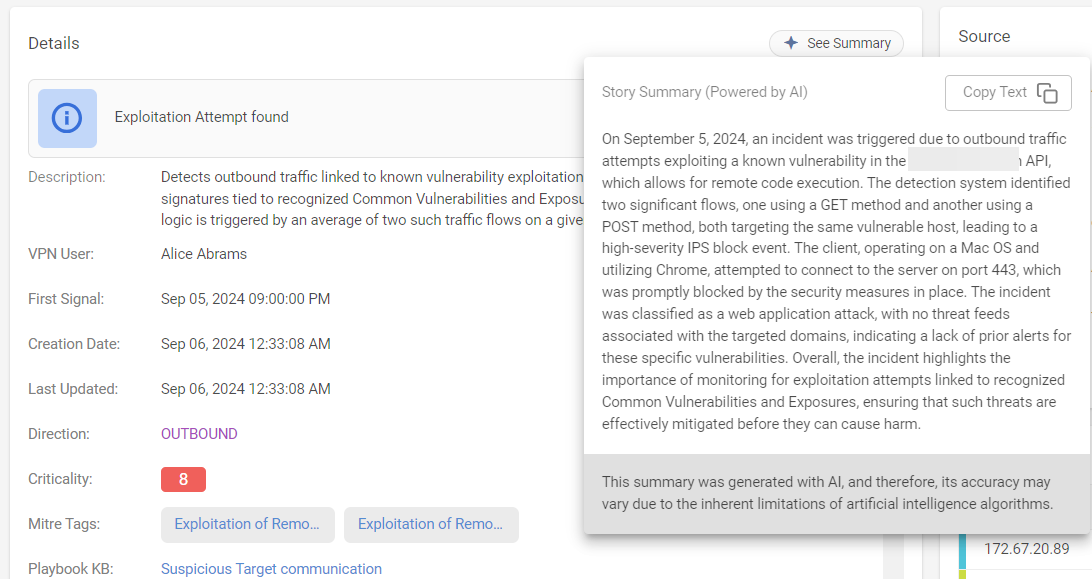Click the AI sparkle icon in See Summary button
1092x579 pixels.
click(790, 43)
